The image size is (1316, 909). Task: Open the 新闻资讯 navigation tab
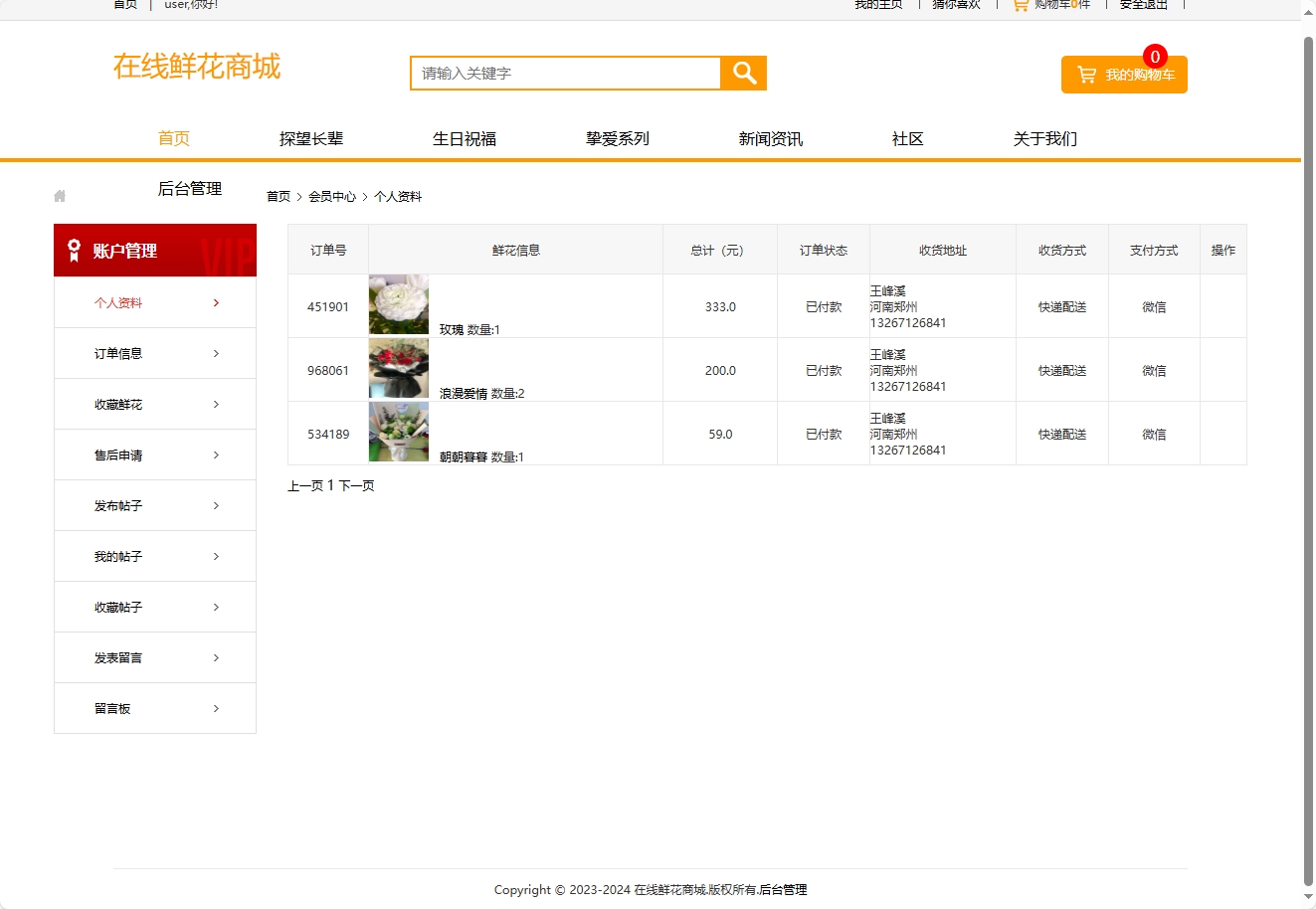pos(770,139)
